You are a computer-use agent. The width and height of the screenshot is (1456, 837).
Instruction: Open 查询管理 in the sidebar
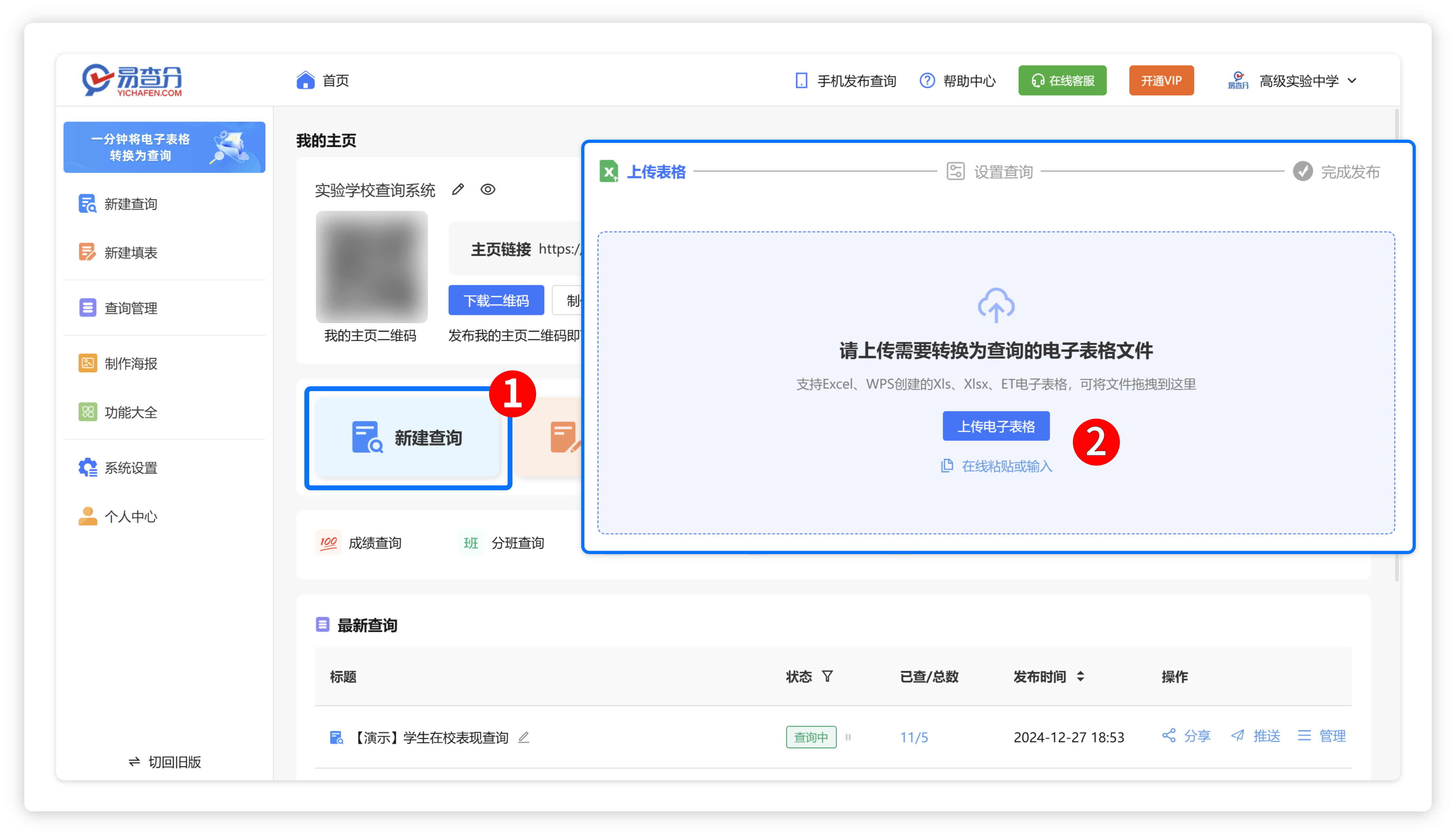pyautogui.click(x=131, y=308)
